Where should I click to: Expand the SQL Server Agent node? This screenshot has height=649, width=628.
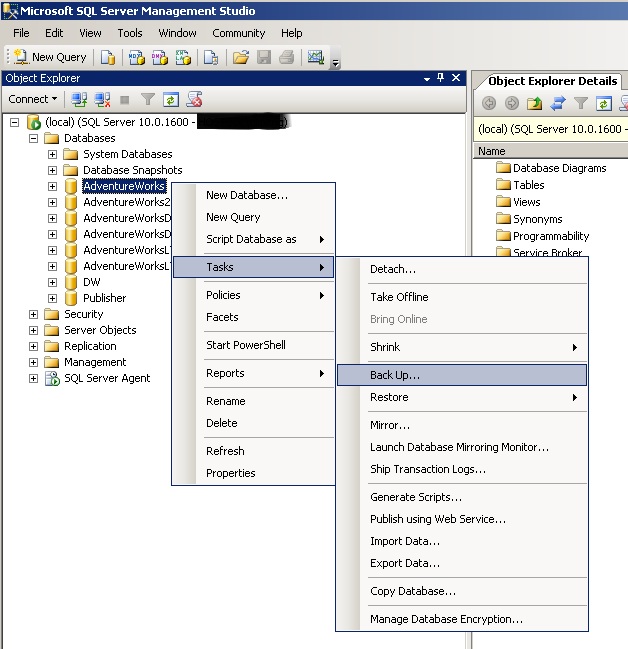[33, 379]
